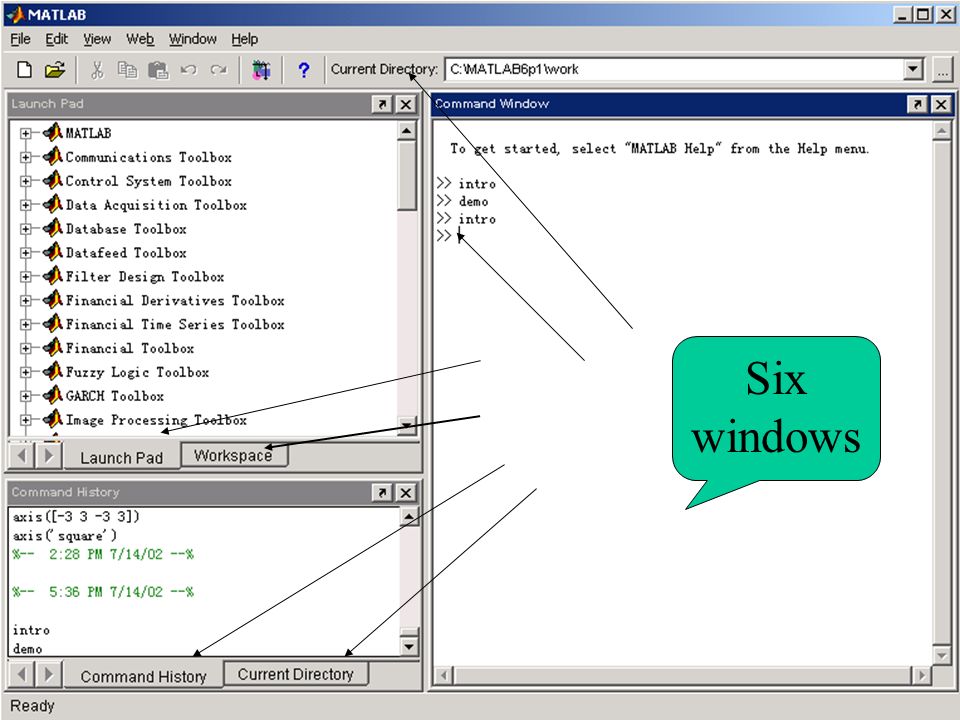Open help with the question mark icon

tap(303, 70)
